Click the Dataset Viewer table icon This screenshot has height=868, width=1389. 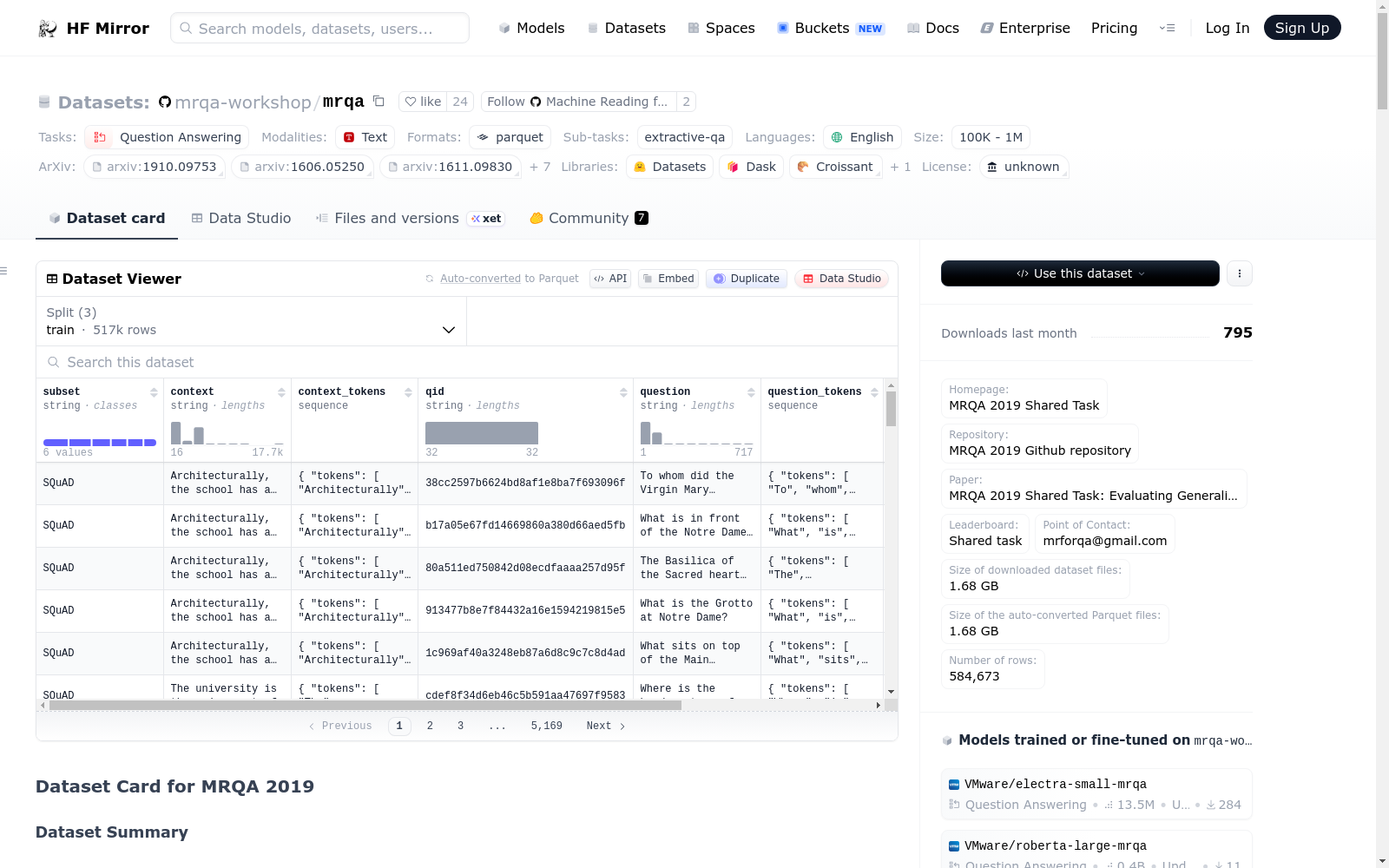click(x=52, y=279)
